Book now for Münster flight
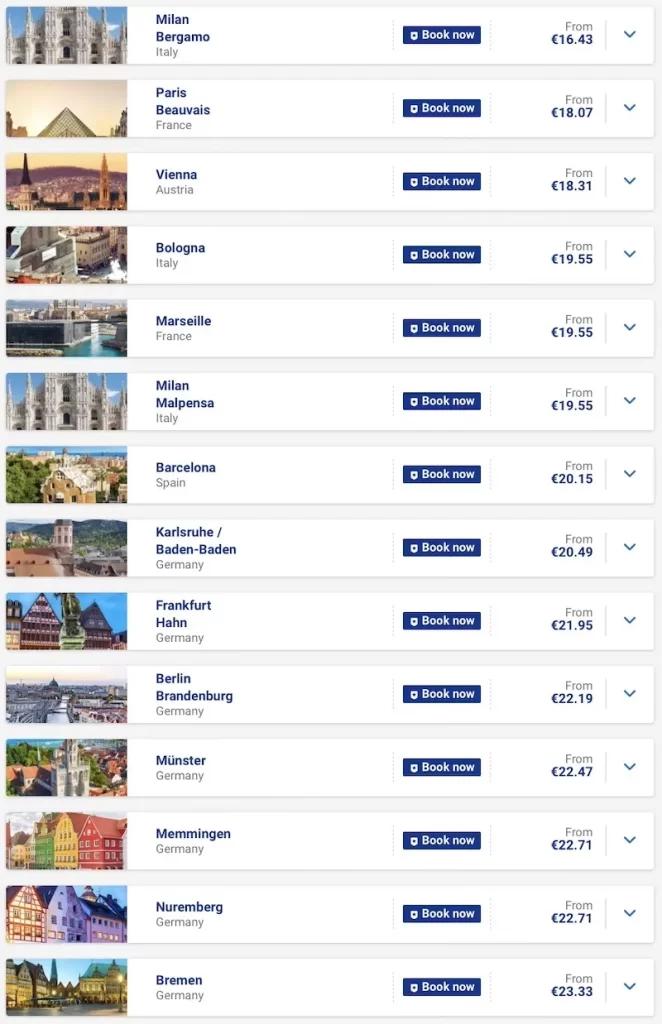 click(x=442, y=767)
